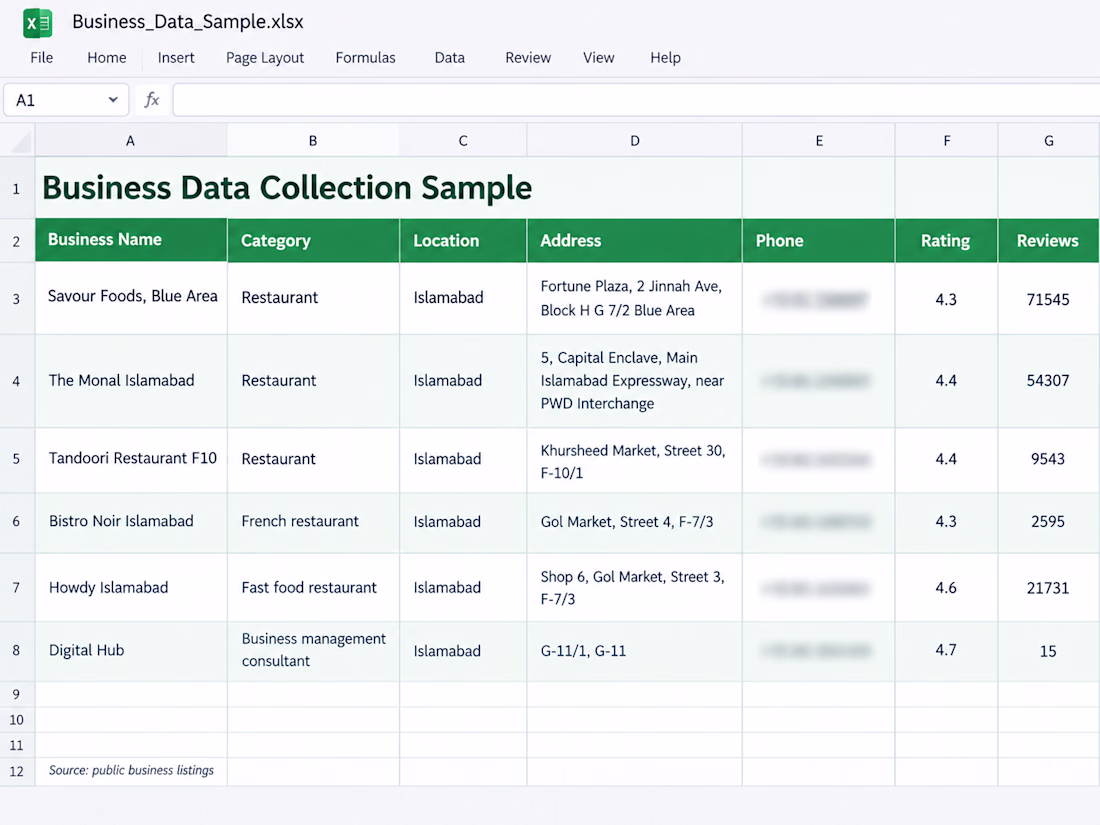Click the 'Business Name' header cell
Image resolution: width=1100 pixels, height=825 pixels.
pyautogui.click(x=131, y=240)
